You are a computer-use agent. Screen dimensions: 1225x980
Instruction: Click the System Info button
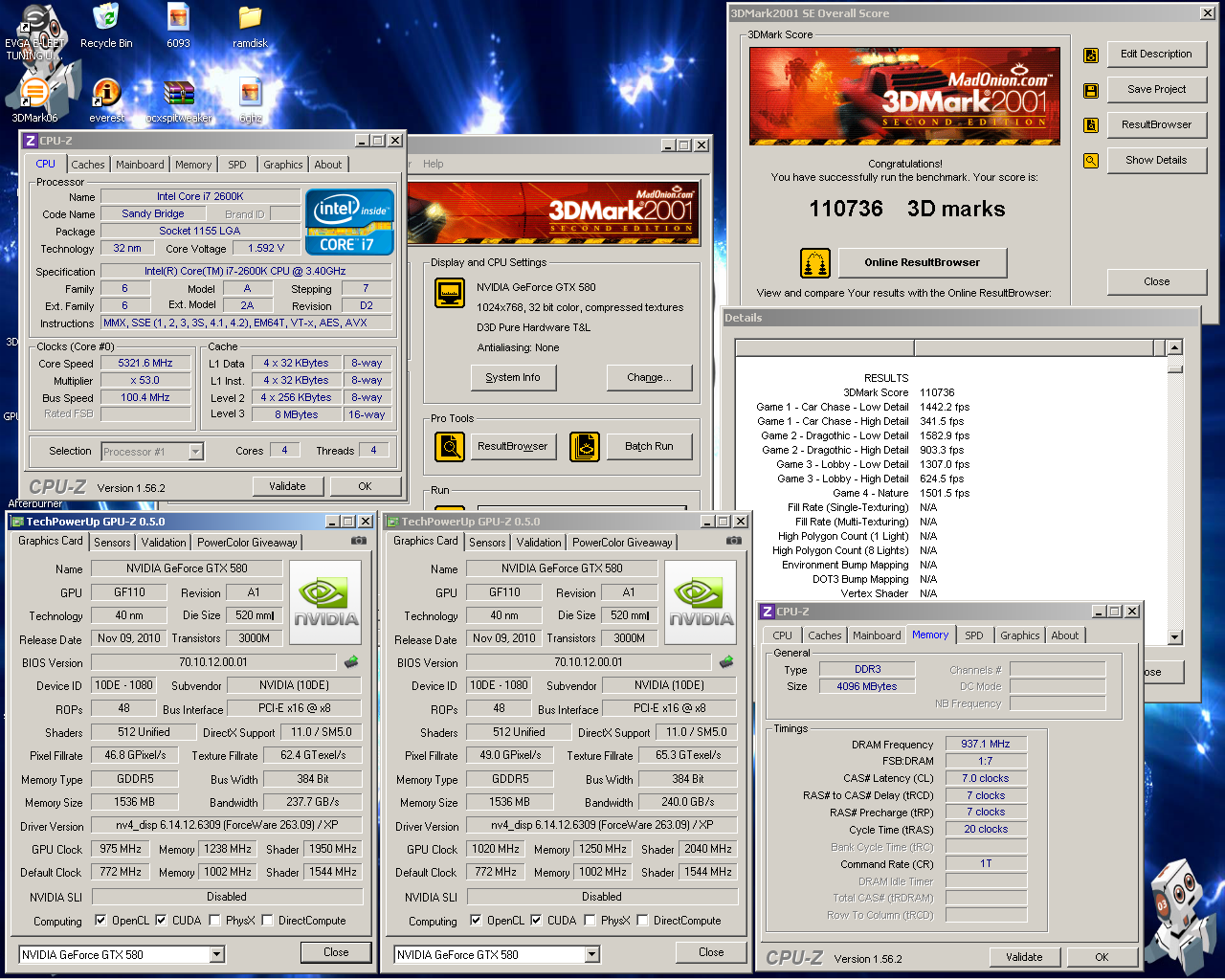513,377
